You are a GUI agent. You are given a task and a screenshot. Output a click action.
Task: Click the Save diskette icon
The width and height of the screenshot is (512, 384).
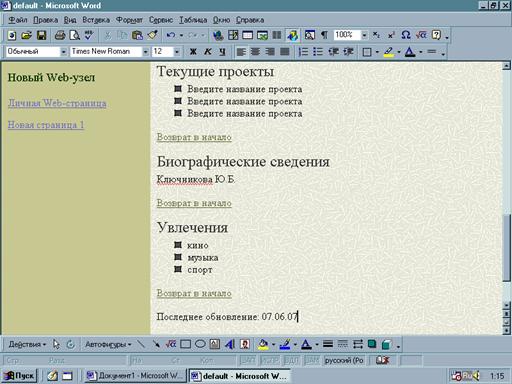(41, 35)
